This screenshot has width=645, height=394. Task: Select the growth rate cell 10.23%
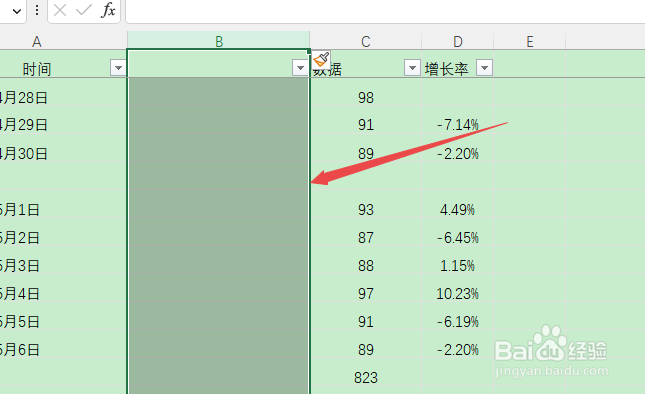coord(457,288)
